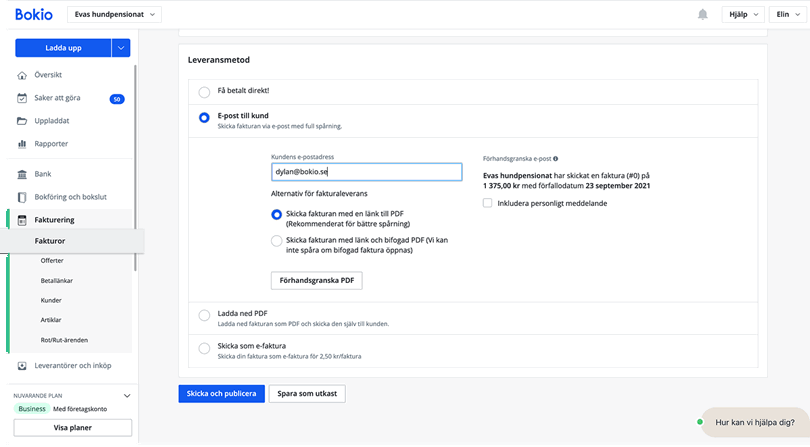The width and height of the screenshot is (810, 447).
Task: Select the Få betalt direkt! radio option
Action: 205,92
